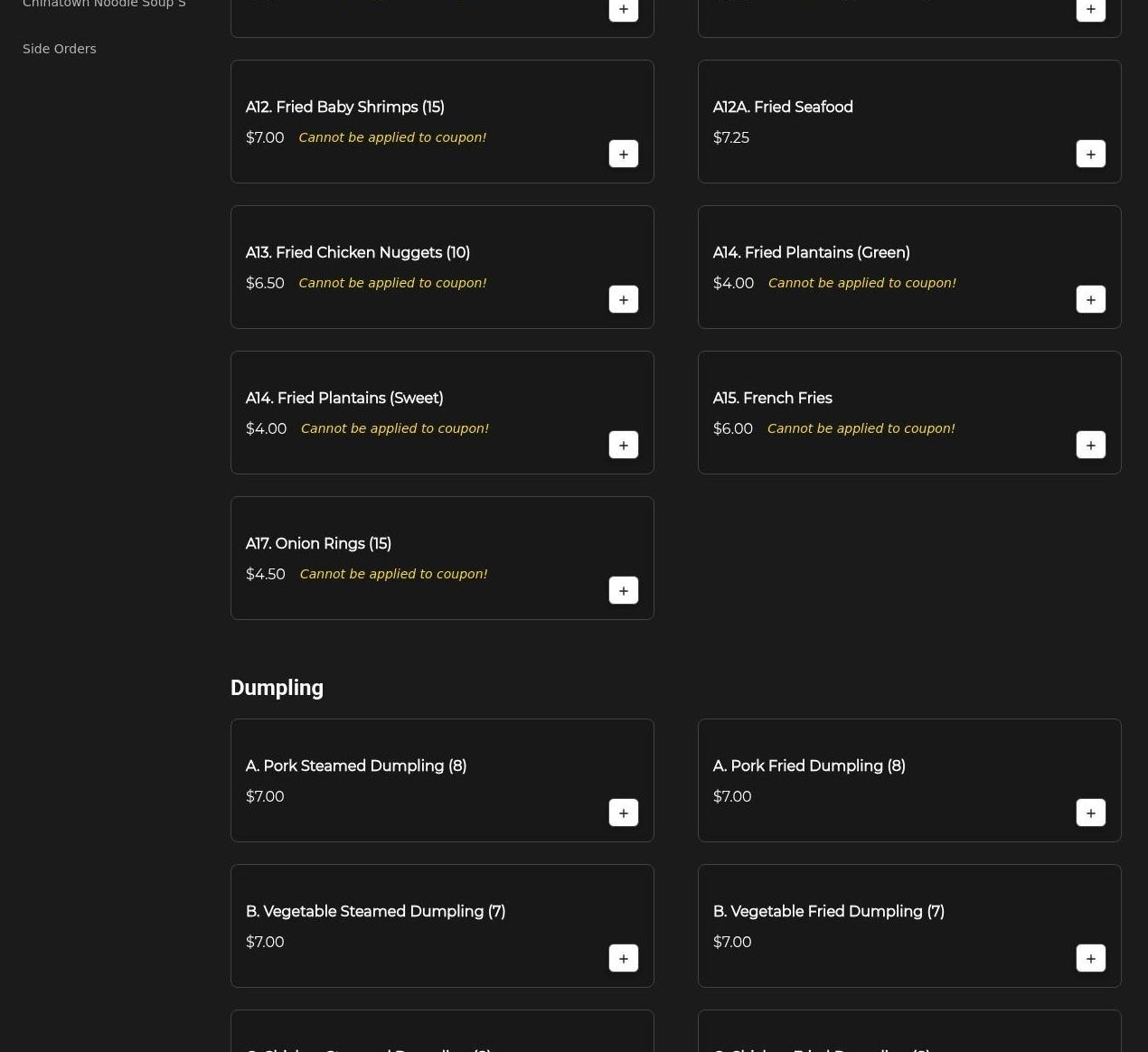
Task: Click the $6.00 price of French Fries
Action: pyautogui.click(x=732, y=428)
